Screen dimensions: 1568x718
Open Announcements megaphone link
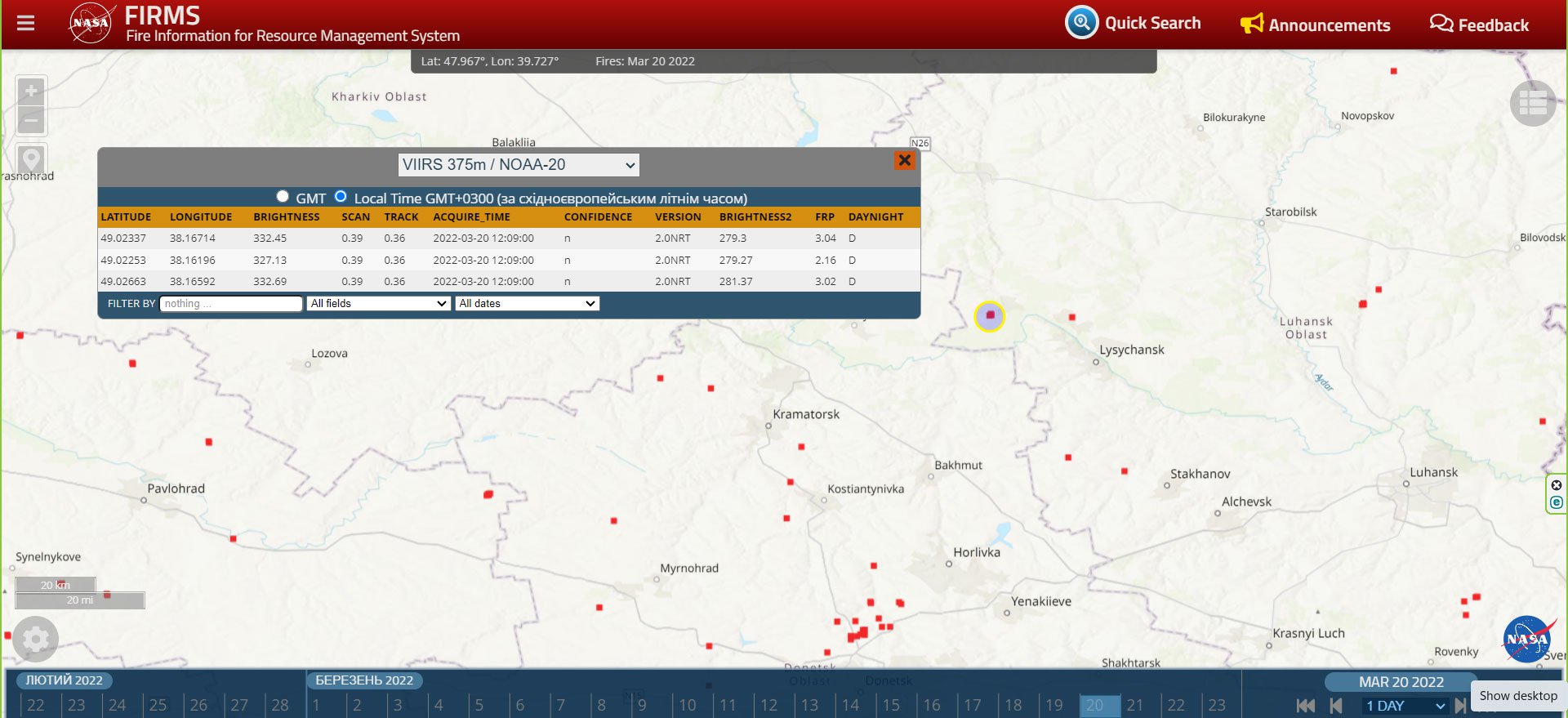(1315, 25)
